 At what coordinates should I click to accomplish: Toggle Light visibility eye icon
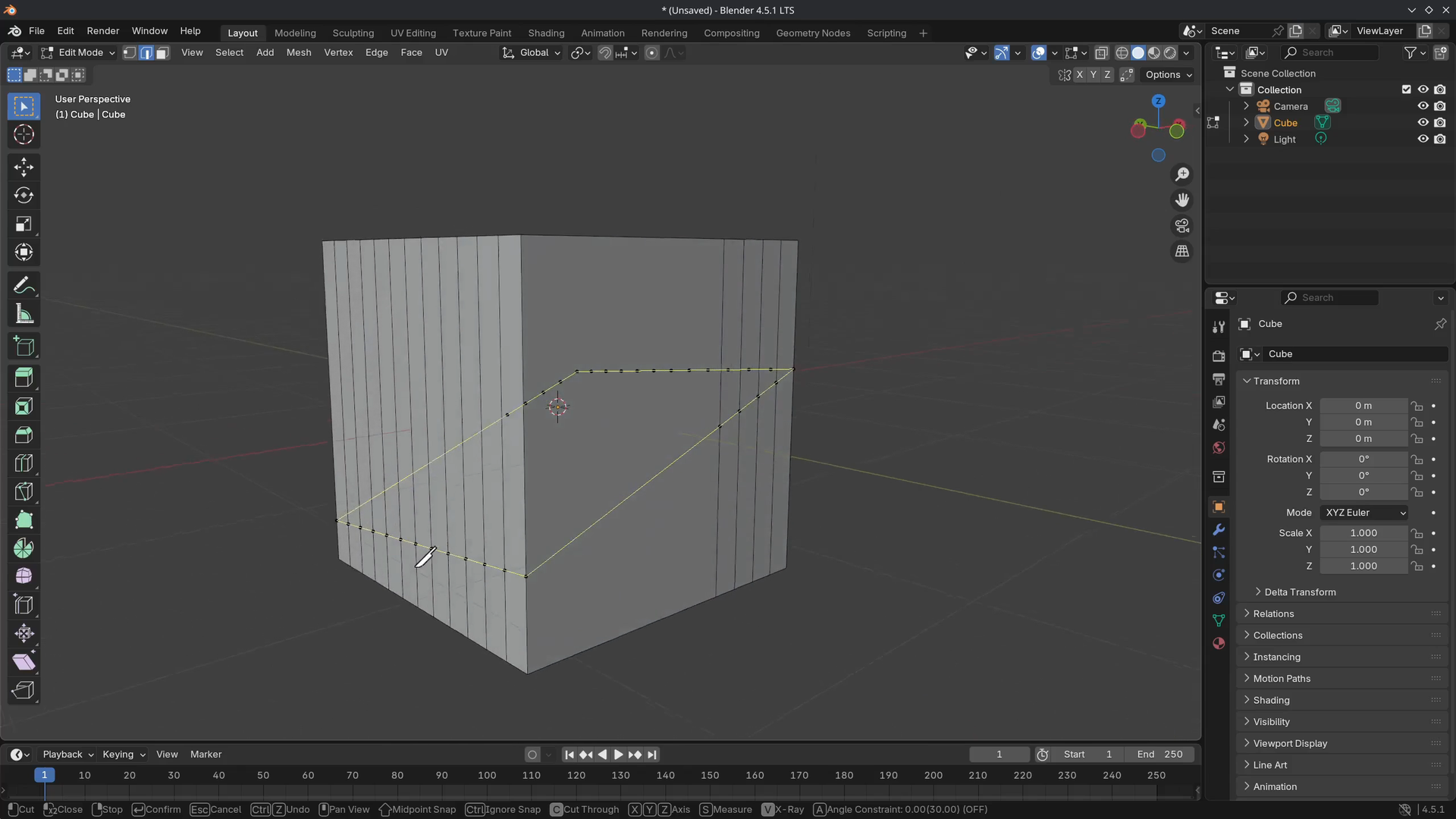click(1423, 140)
